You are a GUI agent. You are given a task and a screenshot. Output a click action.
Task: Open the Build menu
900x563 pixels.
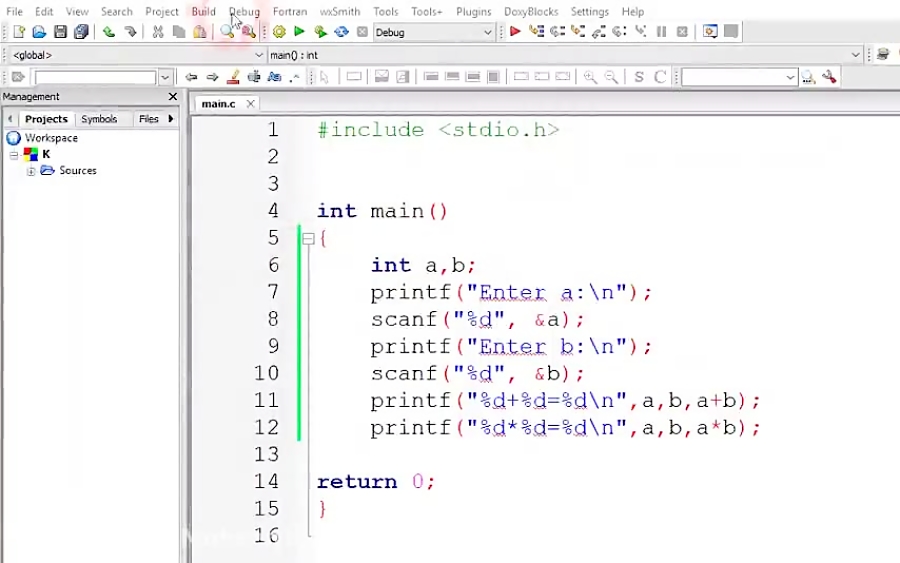coord(203,12)
